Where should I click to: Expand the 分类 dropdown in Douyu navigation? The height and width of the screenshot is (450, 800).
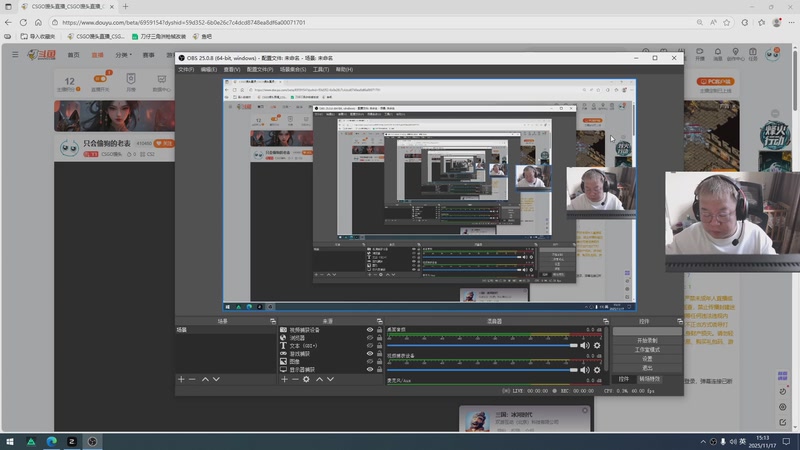[x=123, y=55]
